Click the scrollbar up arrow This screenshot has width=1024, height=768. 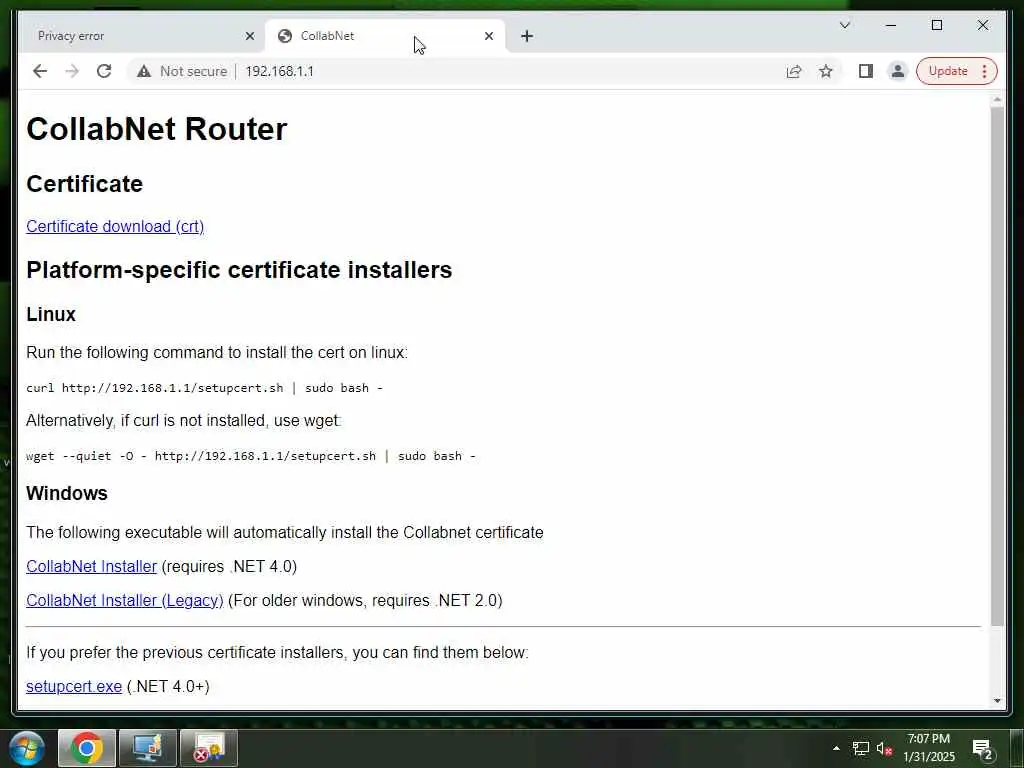(x=997, y=100)
